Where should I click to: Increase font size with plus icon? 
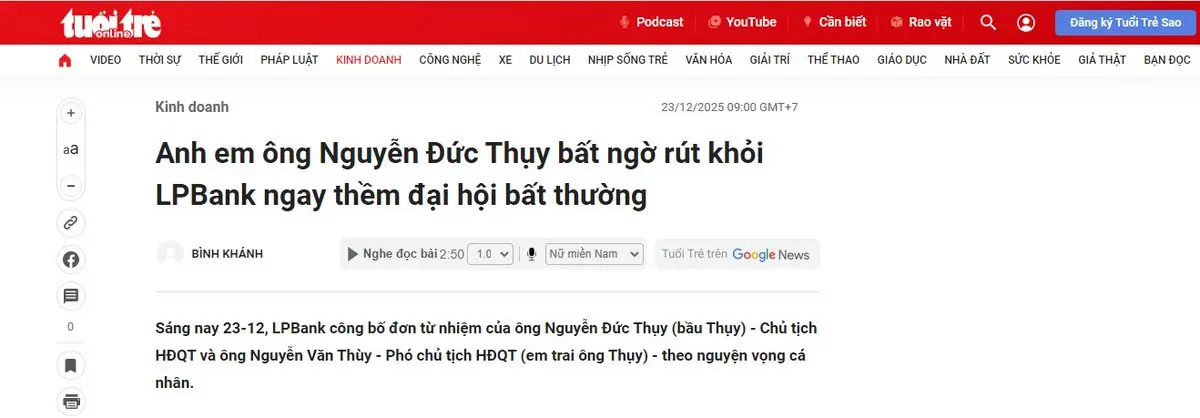click(x=71, y=113)
